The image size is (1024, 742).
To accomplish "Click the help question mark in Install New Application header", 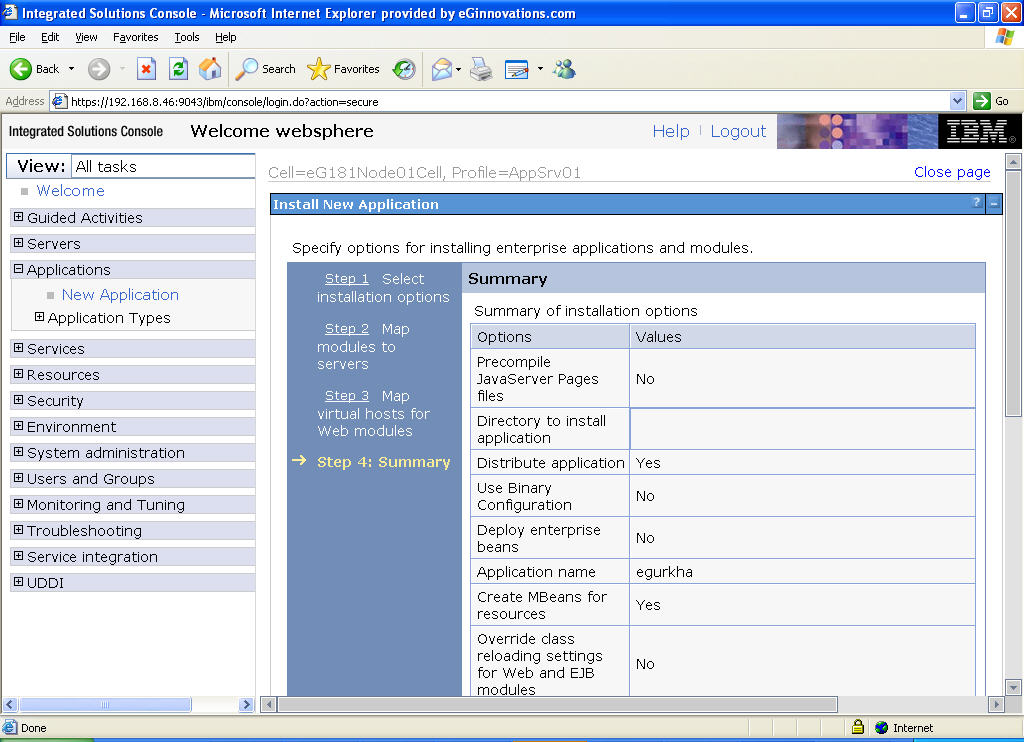I will click(x=976, y=203).
